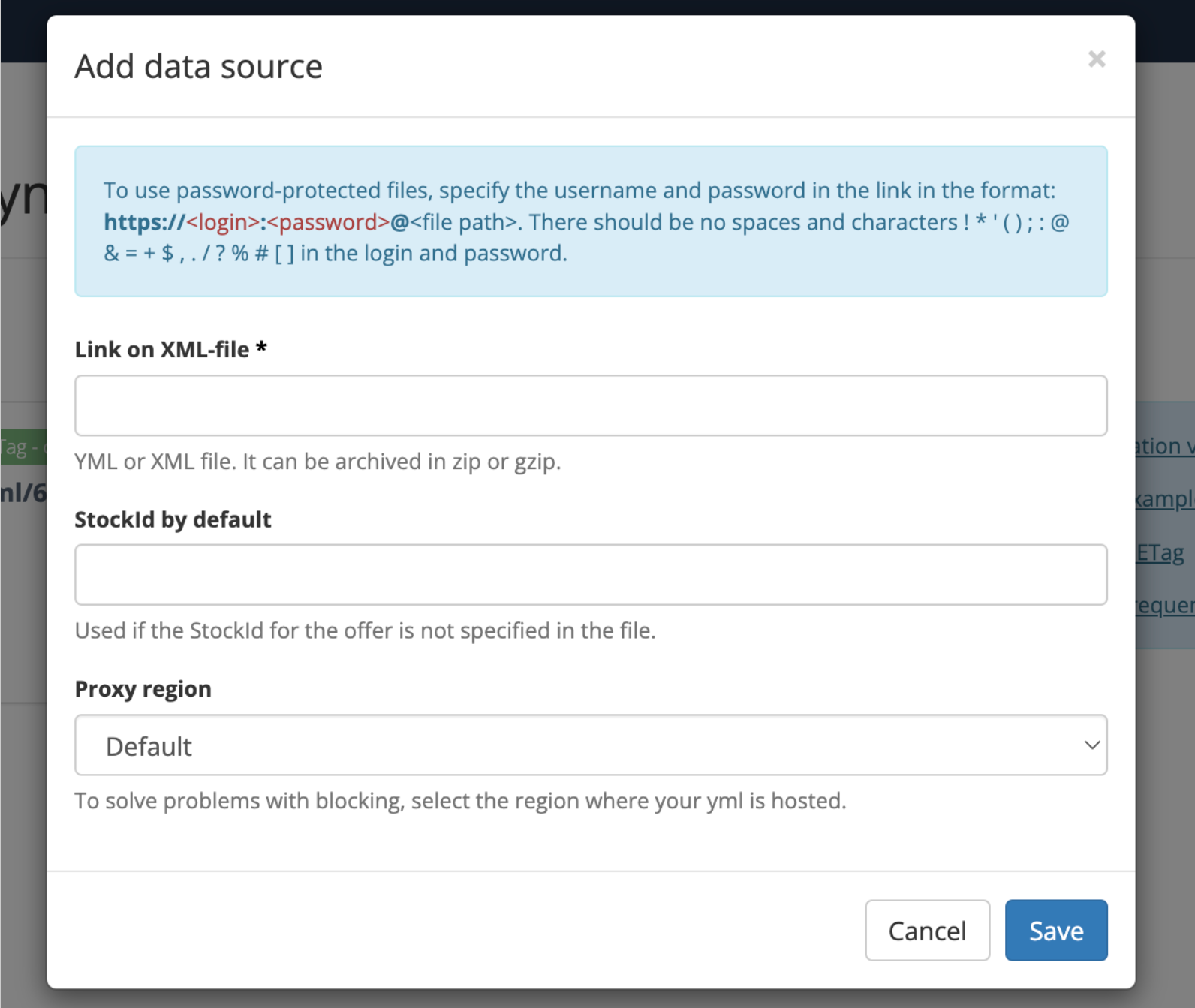Click the Link on XML-file input field
Screen dimensions: 1195x1008
pyautogui.click(x=591, y=405)
